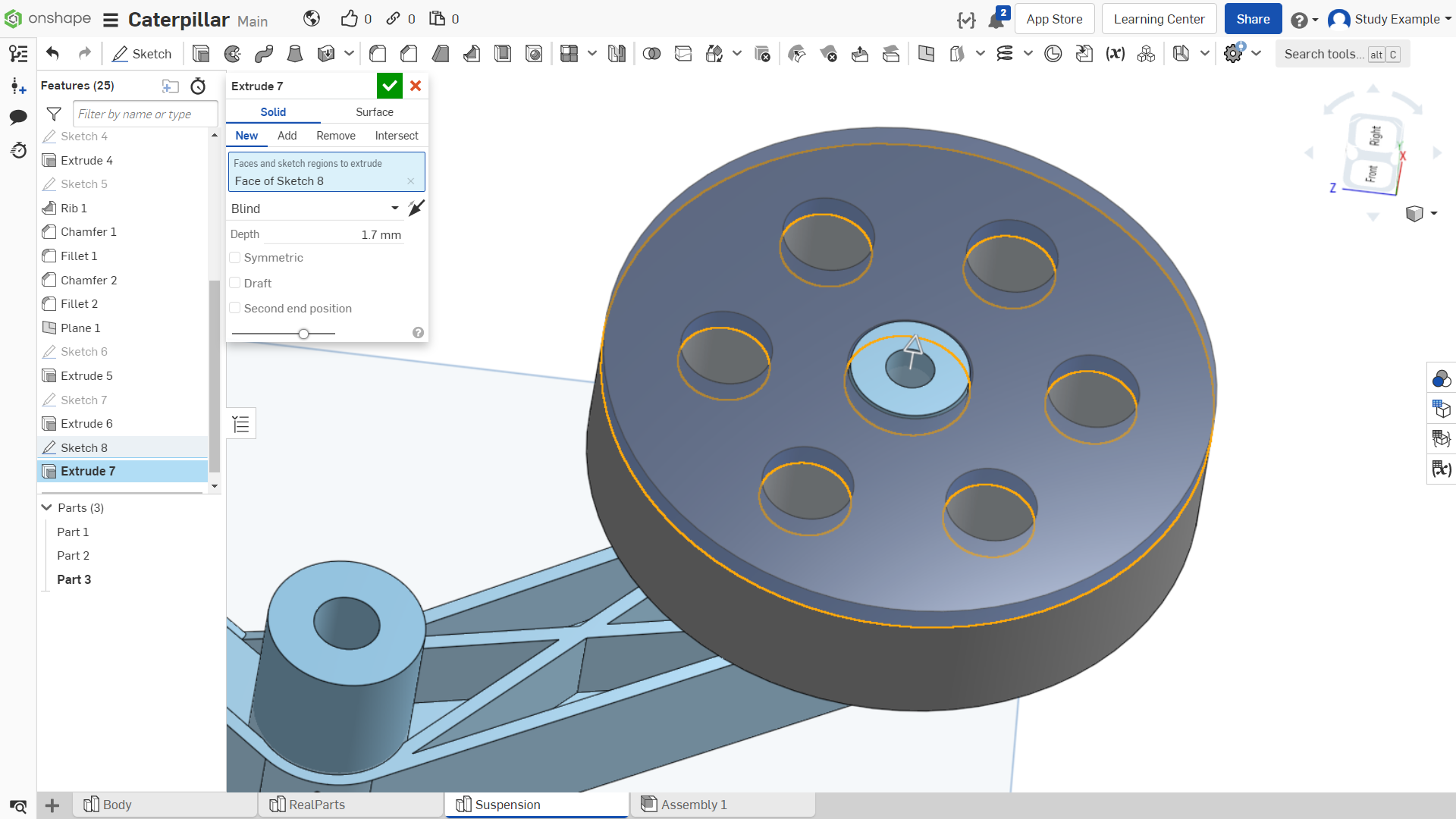Select the Extrude tool in the toolbar
The image size is (1456, 819).
[x=201, y=54]
